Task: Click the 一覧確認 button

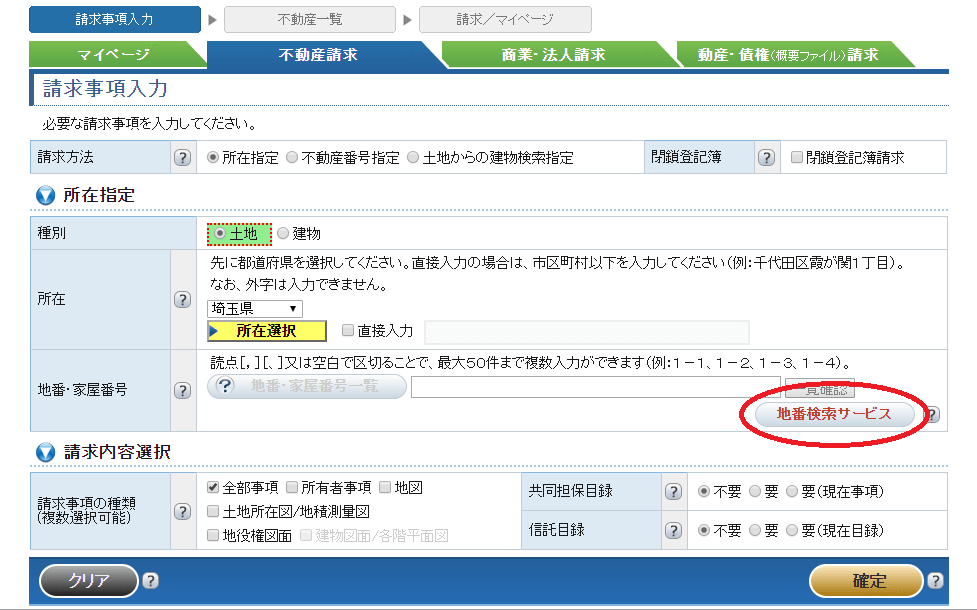Action: [x=820, y=389]
